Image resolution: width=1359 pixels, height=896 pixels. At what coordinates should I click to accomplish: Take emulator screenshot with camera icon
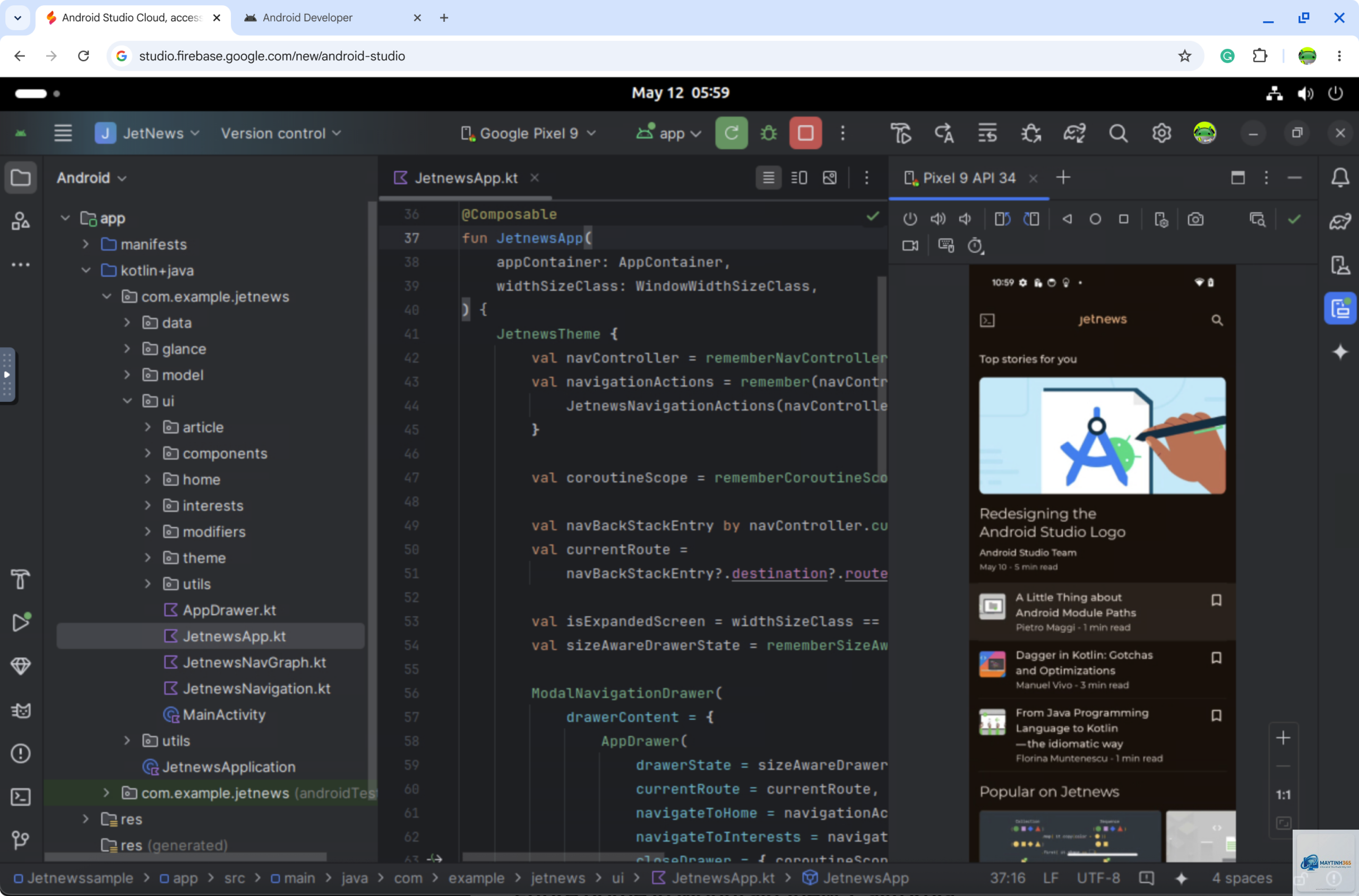1195,219
